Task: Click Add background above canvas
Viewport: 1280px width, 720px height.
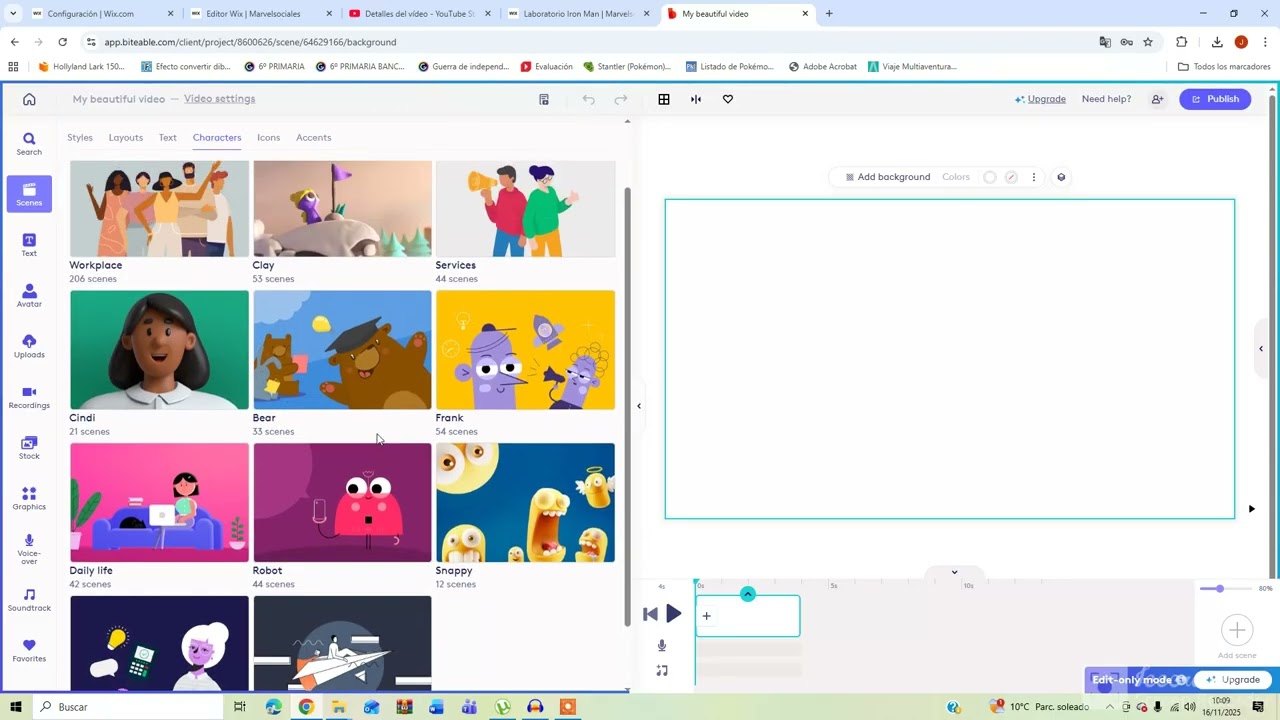Action: point(888,177)
